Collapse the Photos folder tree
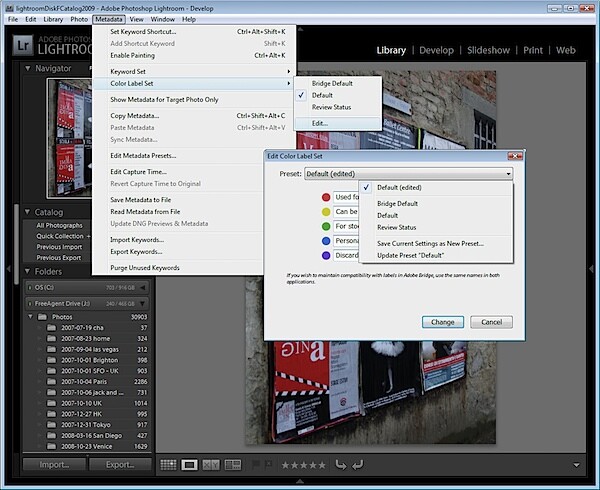The height and width of the screenshot is (490, 600). point(30,317)
